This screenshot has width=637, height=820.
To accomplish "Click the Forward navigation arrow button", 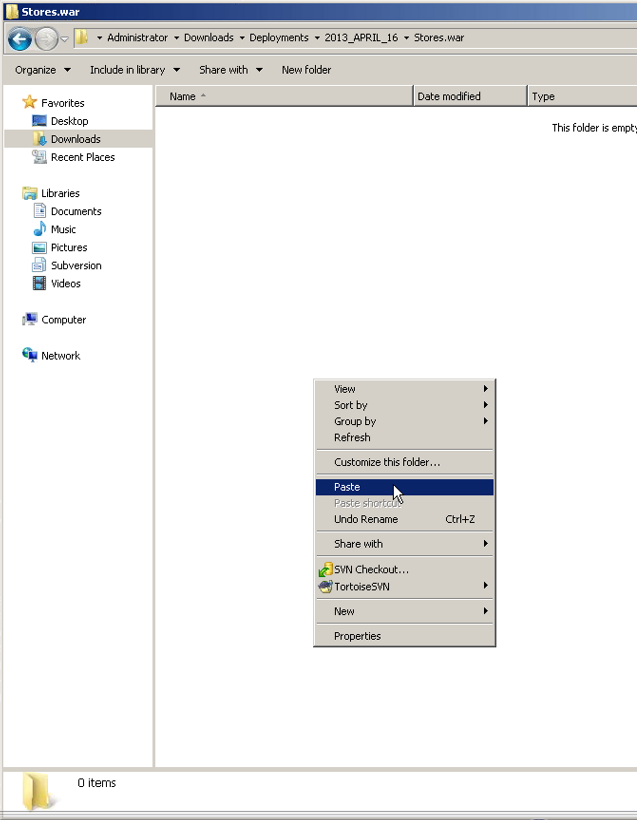I will point(46,39).
